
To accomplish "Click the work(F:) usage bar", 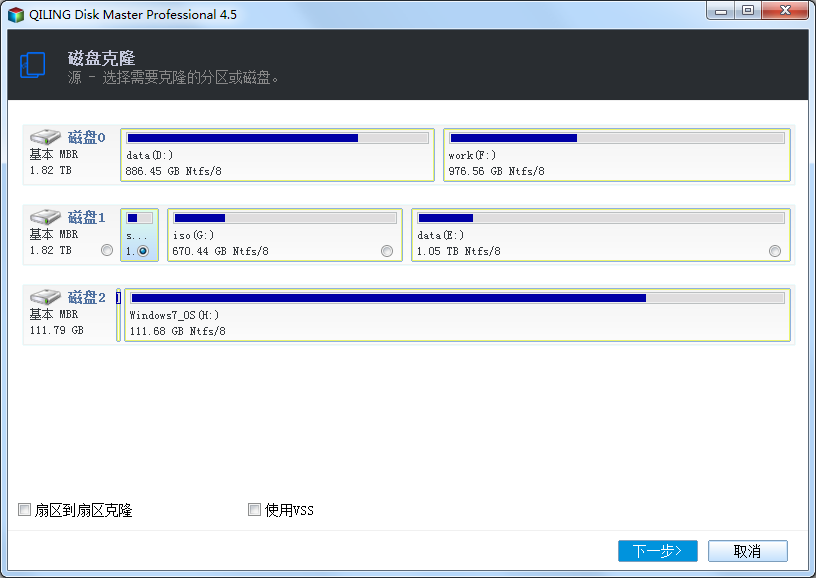I will coord(617,138).
